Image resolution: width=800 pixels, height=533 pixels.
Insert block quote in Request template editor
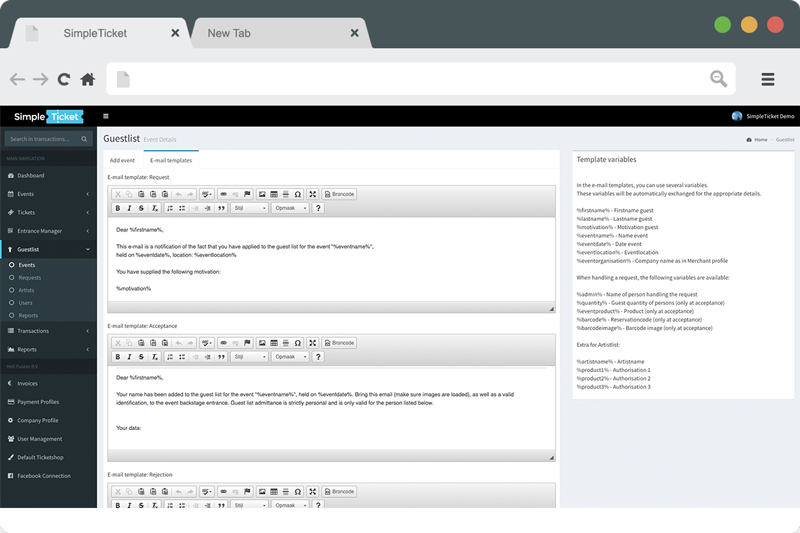pos(221,208)
